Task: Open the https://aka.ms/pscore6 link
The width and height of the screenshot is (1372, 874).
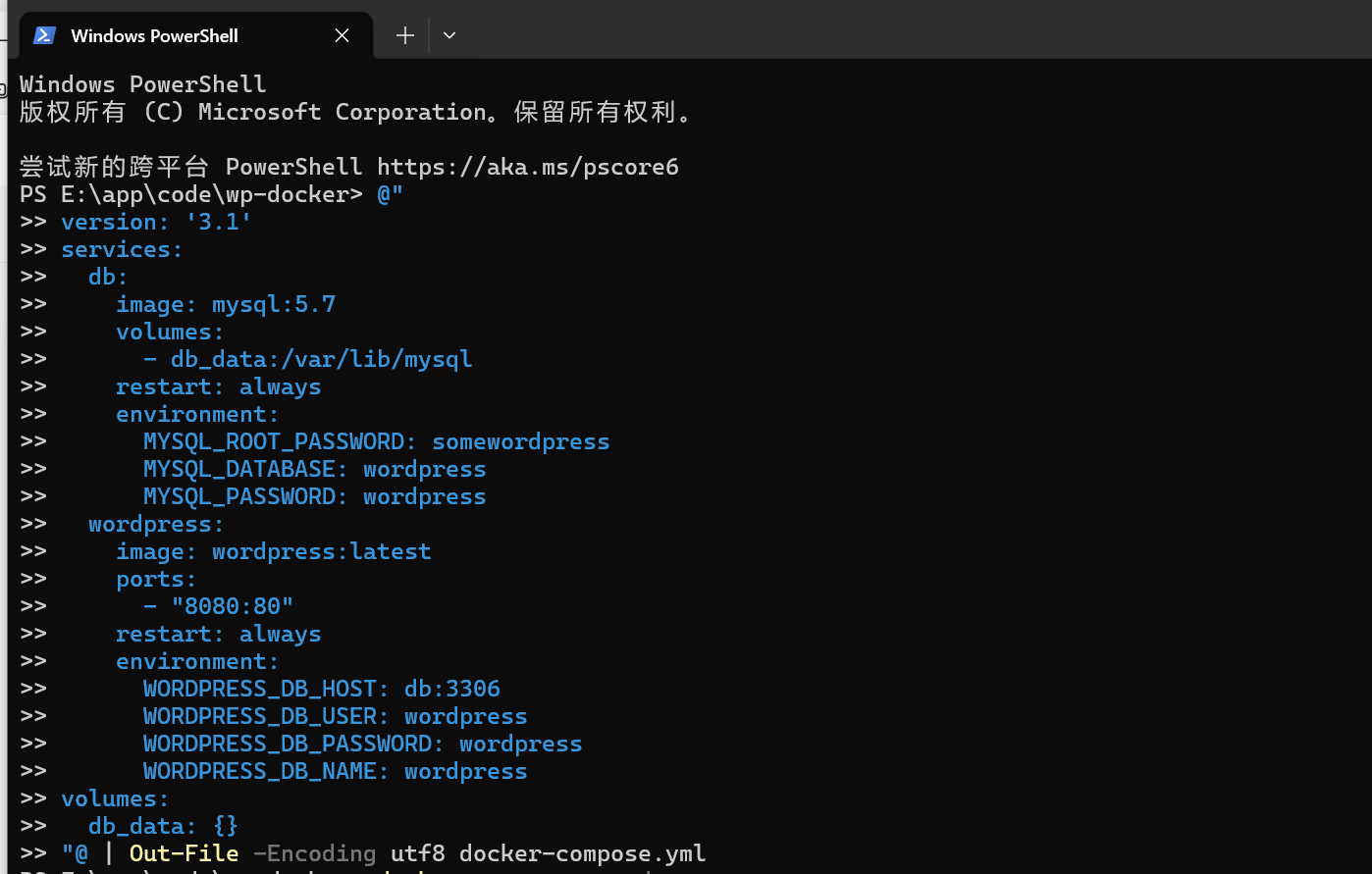Action: point(528,167)
